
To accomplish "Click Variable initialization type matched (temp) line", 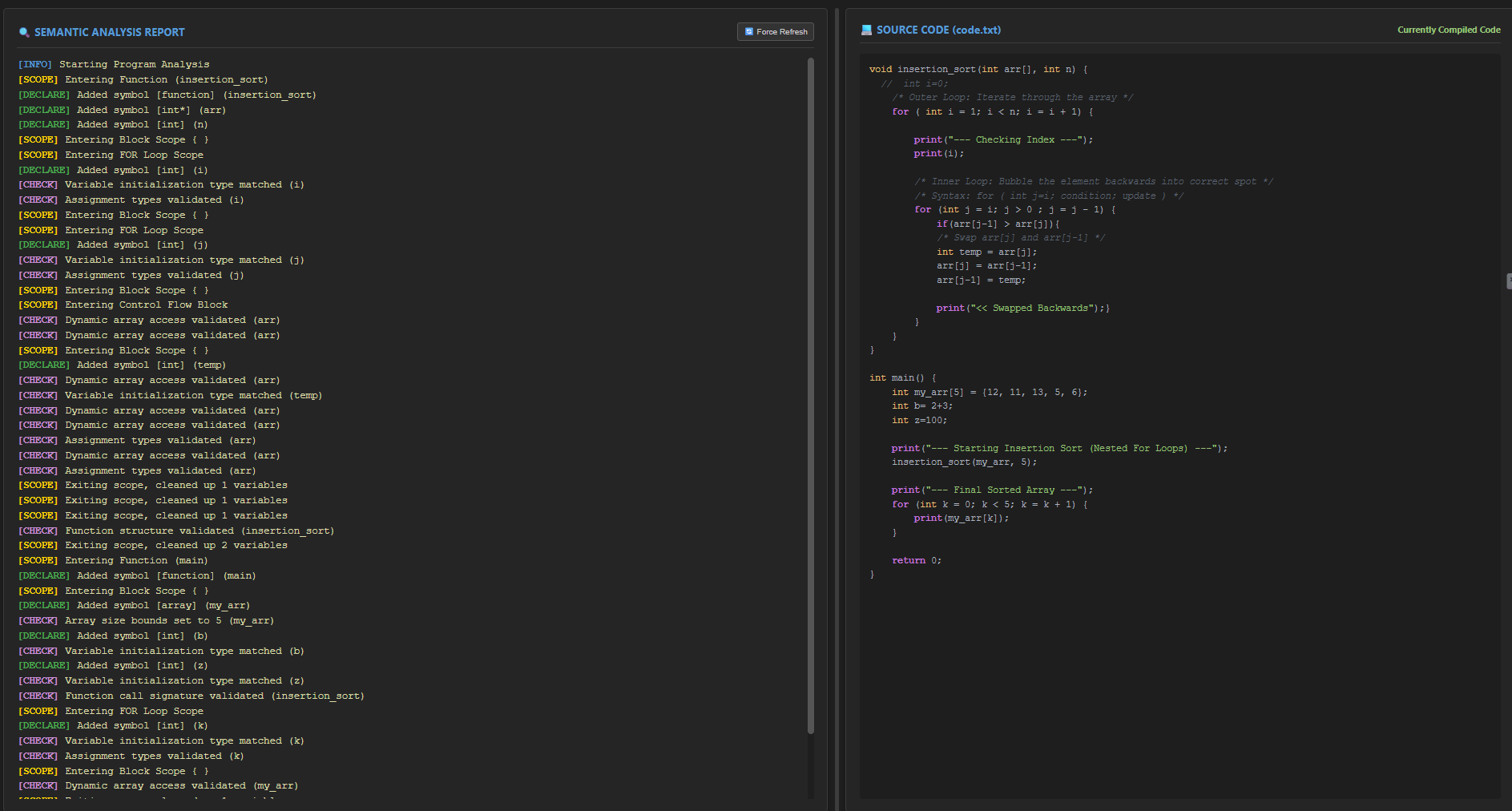I will pos(171,395).
